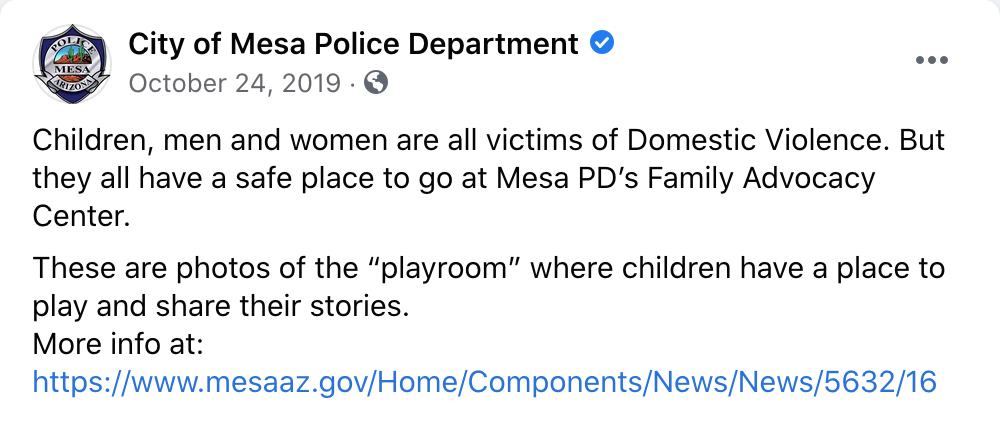
Task: Open the Mesa Police badge profile picture
Action: pos(72,62)
